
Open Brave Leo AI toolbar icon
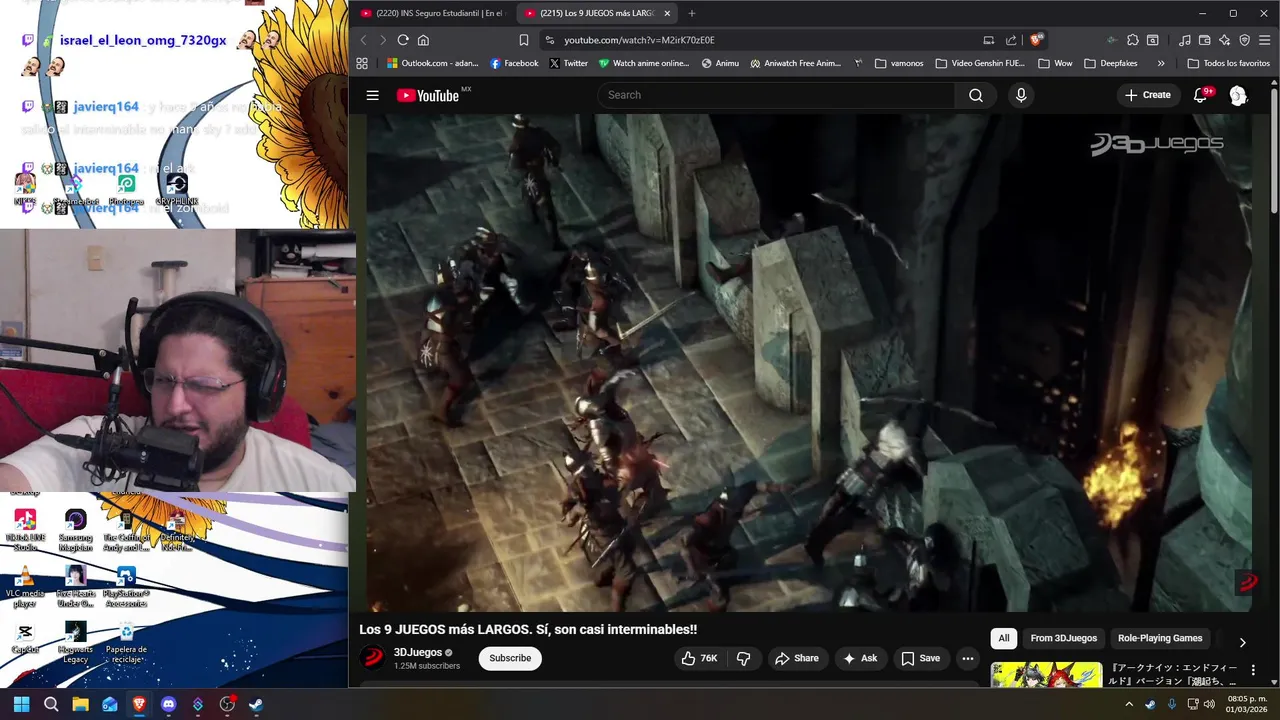click(x=1224, y=40)
